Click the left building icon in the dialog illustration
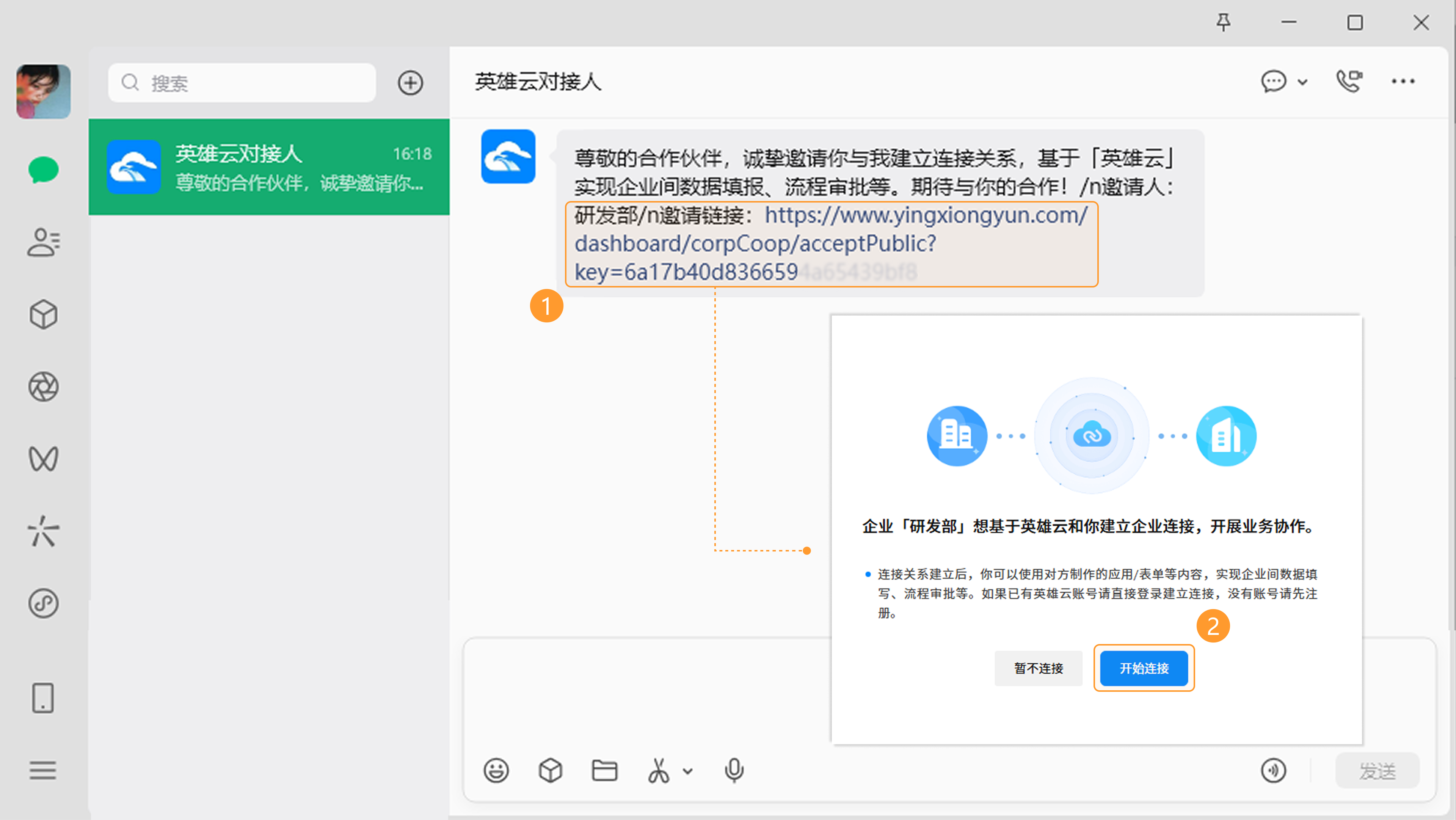The height and width of the screenshot is (820, 1456). [x=957, y=435]
